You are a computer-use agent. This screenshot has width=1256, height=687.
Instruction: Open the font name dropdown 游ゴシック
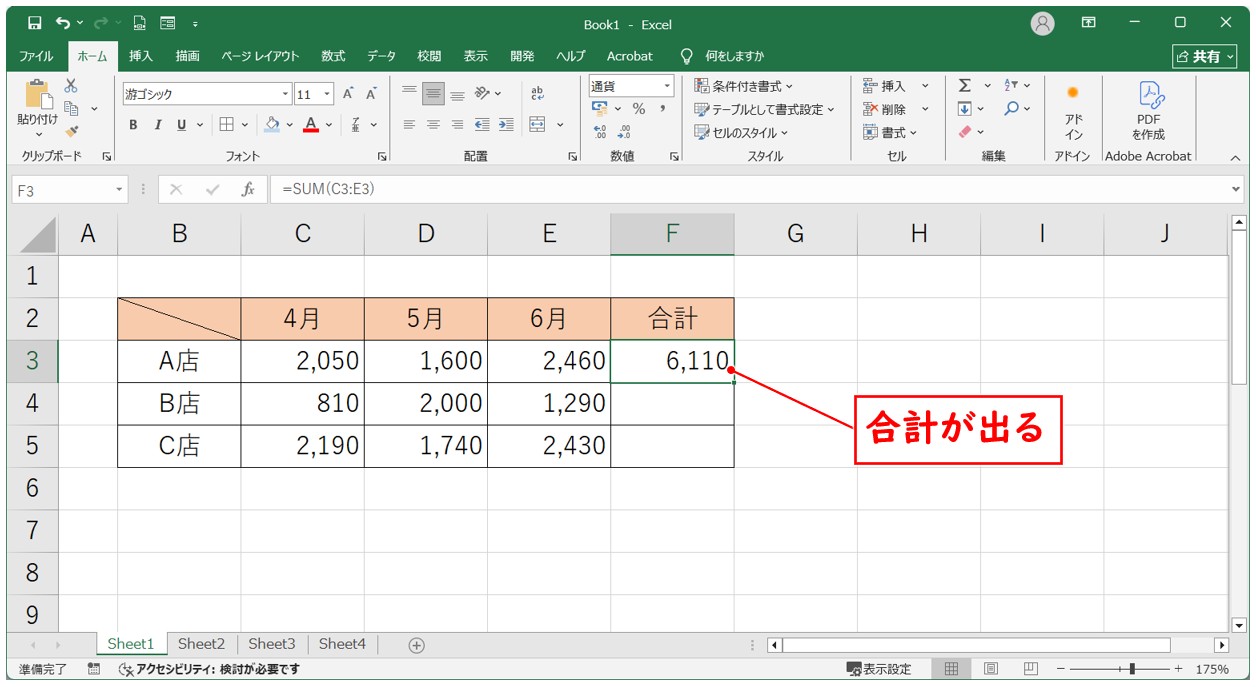[x=285, y=94]
